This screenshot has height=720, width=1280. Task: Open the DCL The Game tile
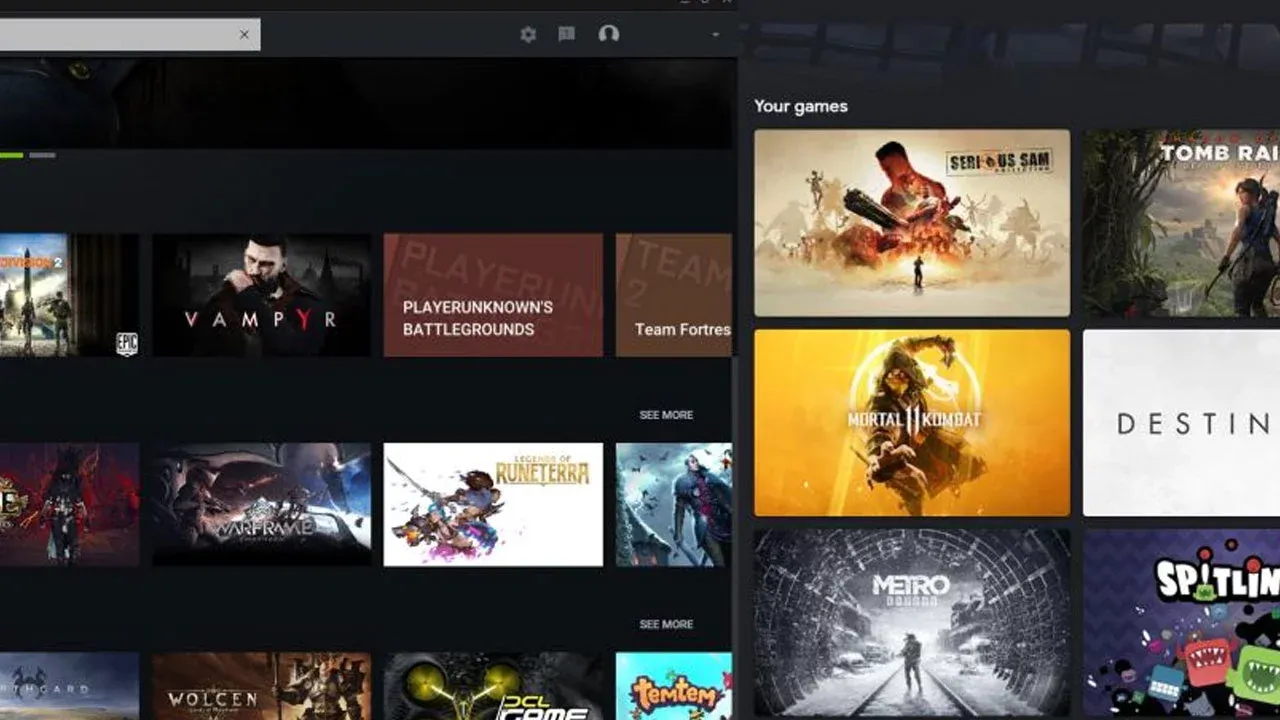(x=493, y=686)
